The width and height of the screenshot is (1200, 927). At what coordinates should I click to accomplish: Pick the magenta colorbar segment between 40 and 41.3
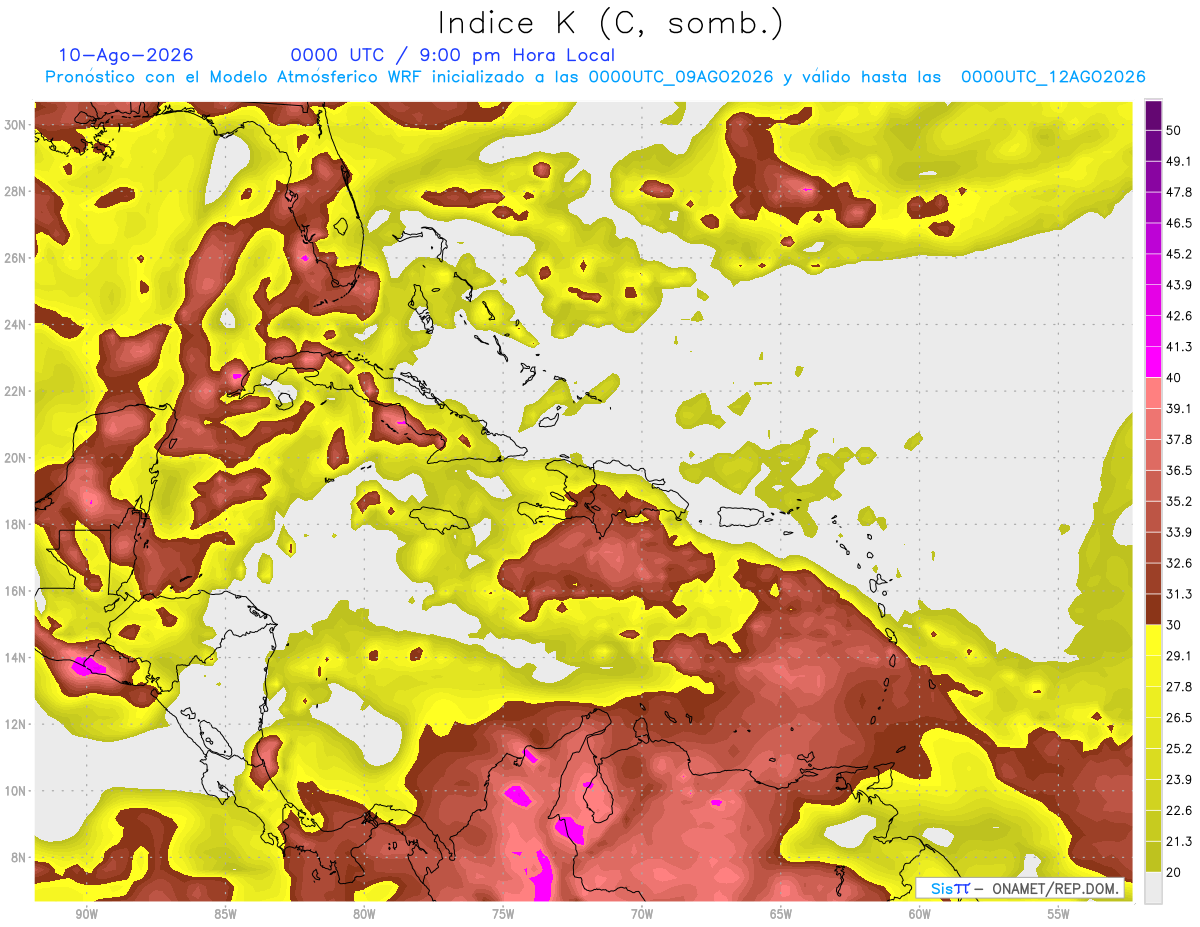point(1153,361)
